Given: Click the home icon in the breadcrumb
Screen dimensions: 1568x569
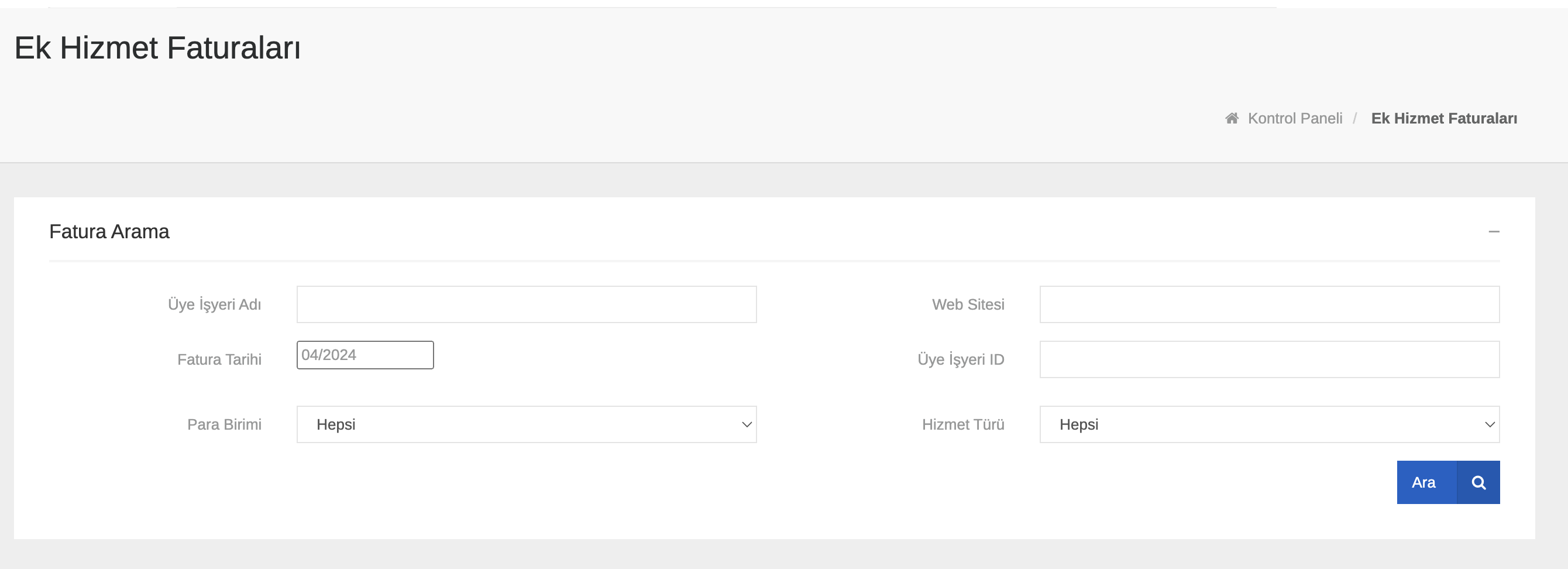Looking at the screenshot, I should click(x=1232, y=118).
